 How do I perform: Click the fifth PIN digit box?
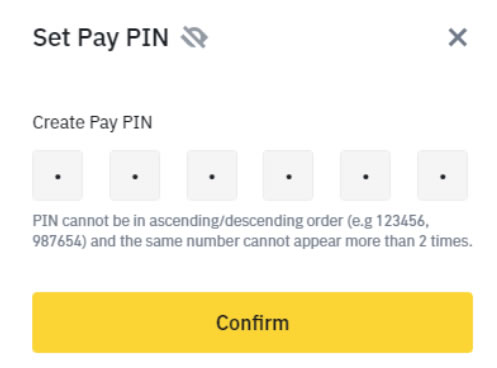pos(365,175)
